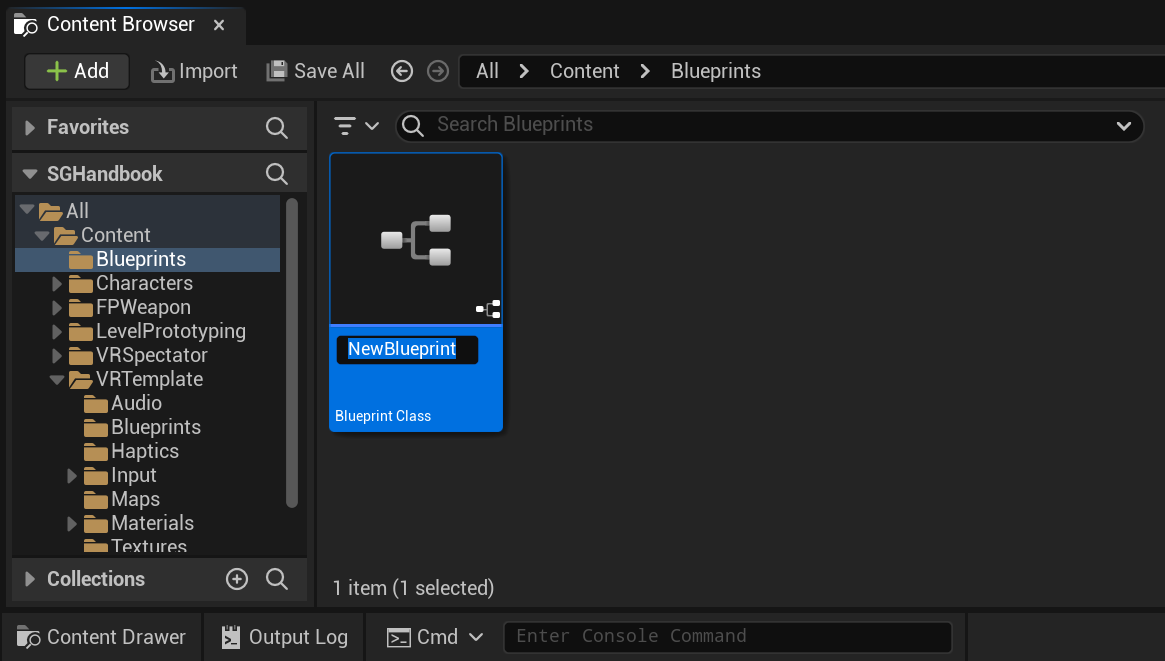The image size is (1165, 661).
Task: Expand the Characters folder
Action: pos(58,283)
